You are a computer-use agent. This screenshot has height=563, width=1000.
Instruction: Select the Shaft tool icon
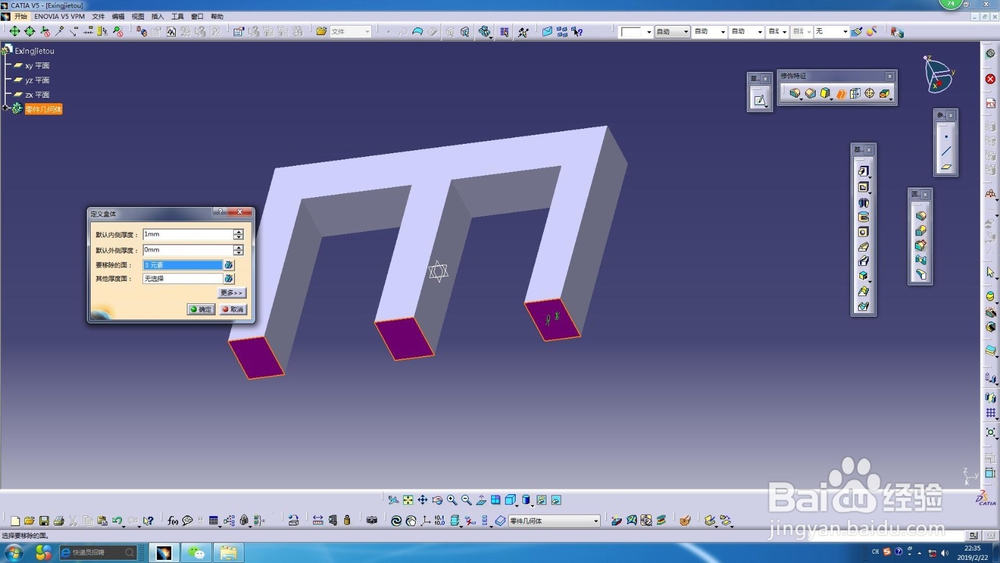[x=863, y=203]
